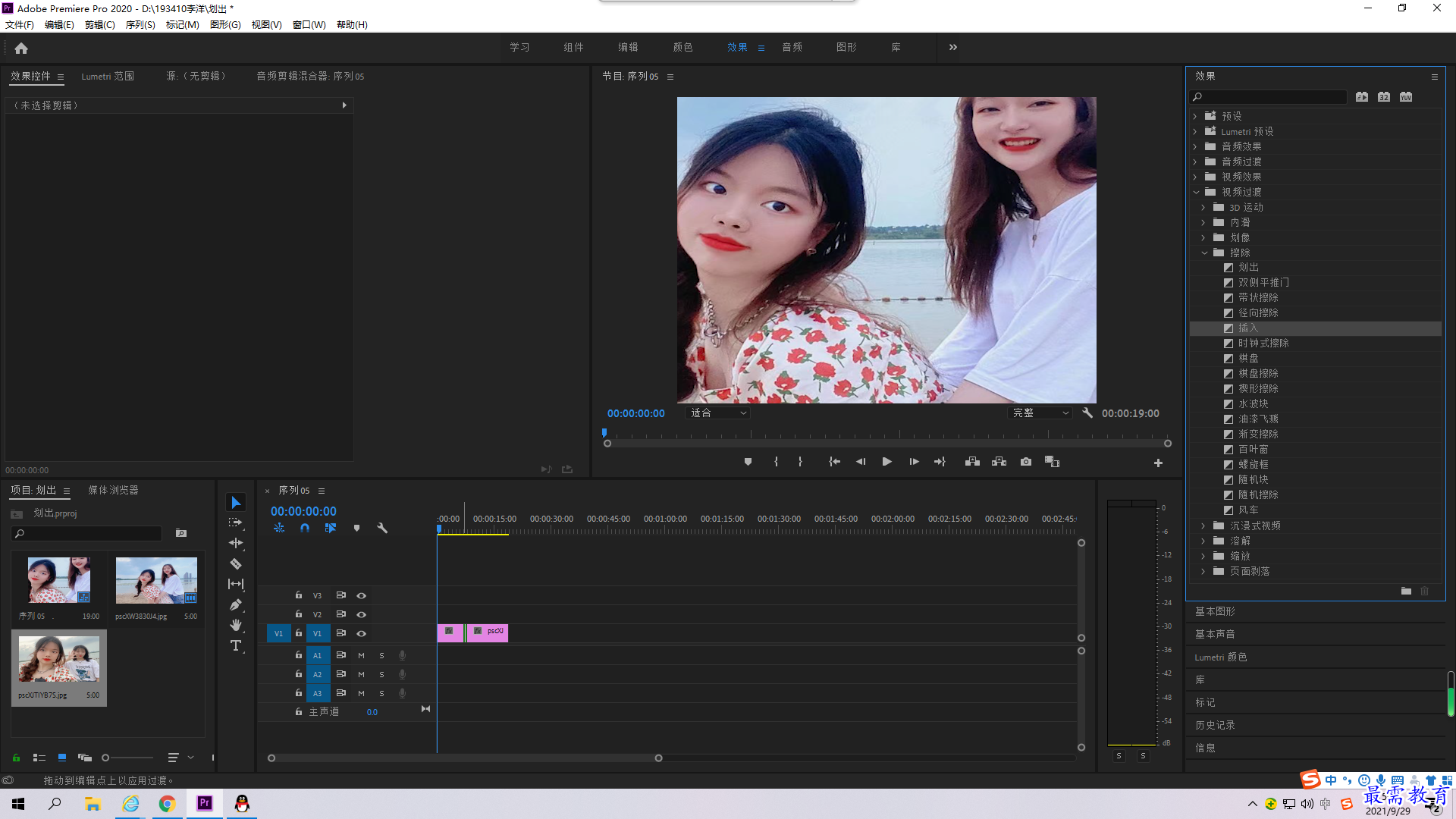The image size is (1456, 819).
Task: Toggle lock on track A1
Action: [x=299, y=654]
